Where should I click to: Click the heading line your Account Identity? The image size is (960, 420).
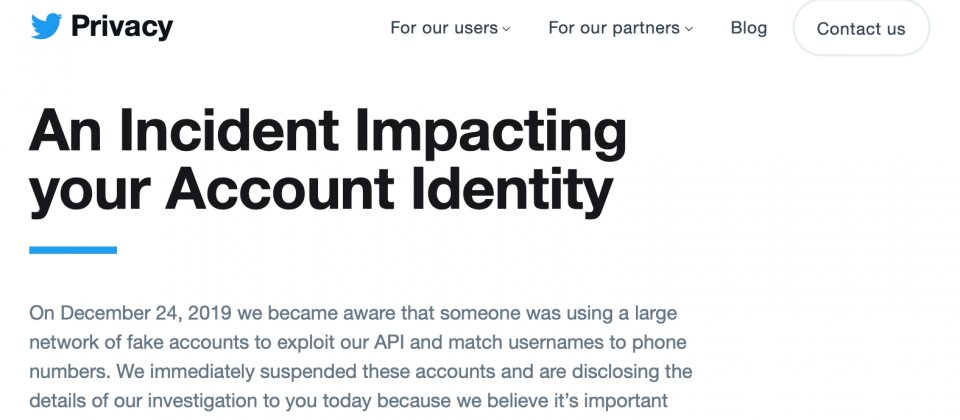(x=321, y=190)
